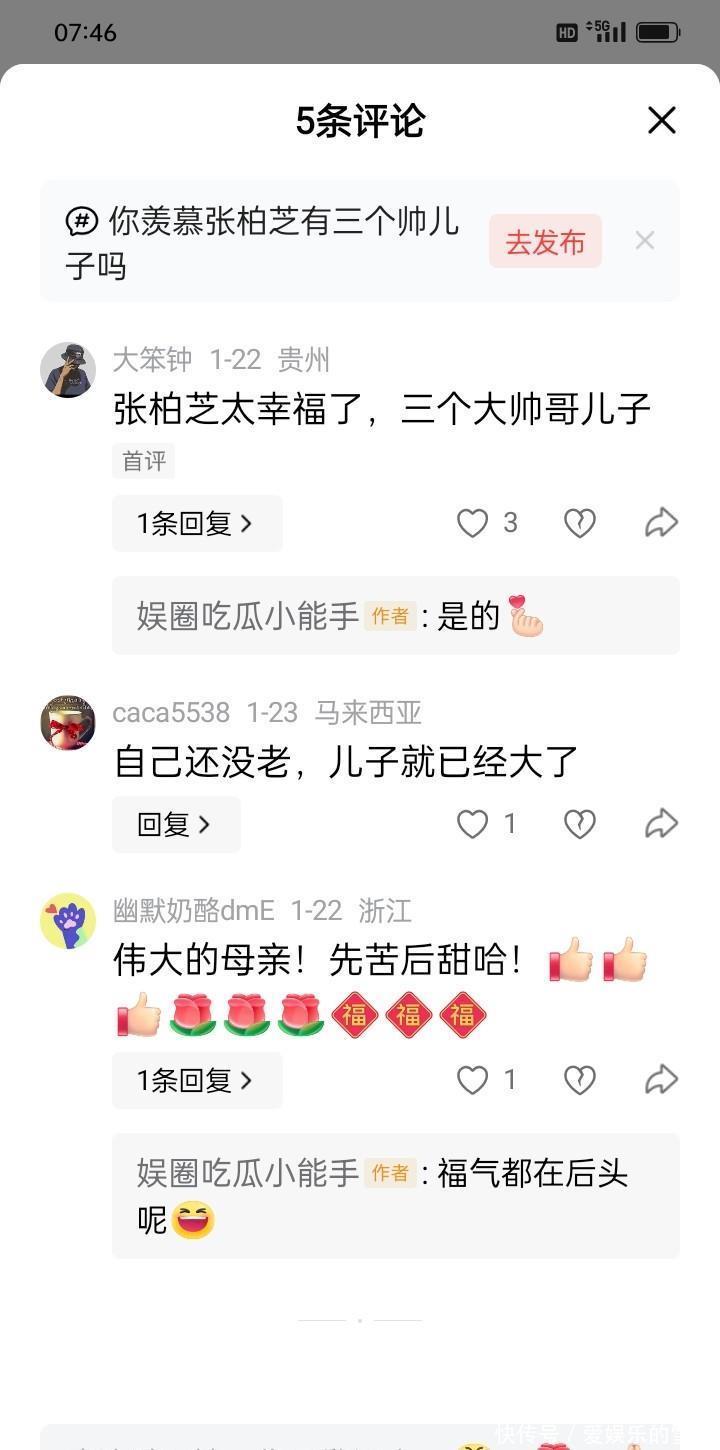Dislike 大笨钟's comment with broken heart
This screenshot has height=1450, width=720.
[580, 523]
